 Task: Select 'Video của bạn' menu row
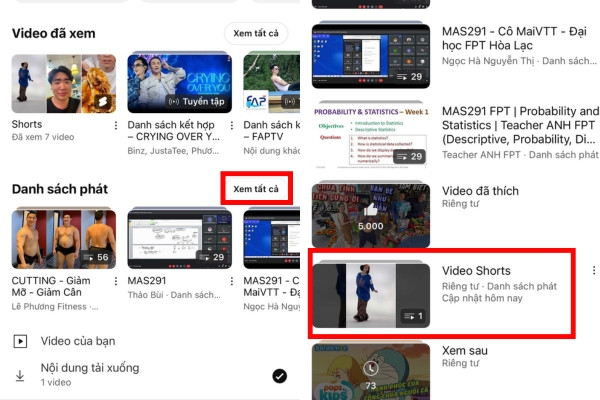pos(150,341)
